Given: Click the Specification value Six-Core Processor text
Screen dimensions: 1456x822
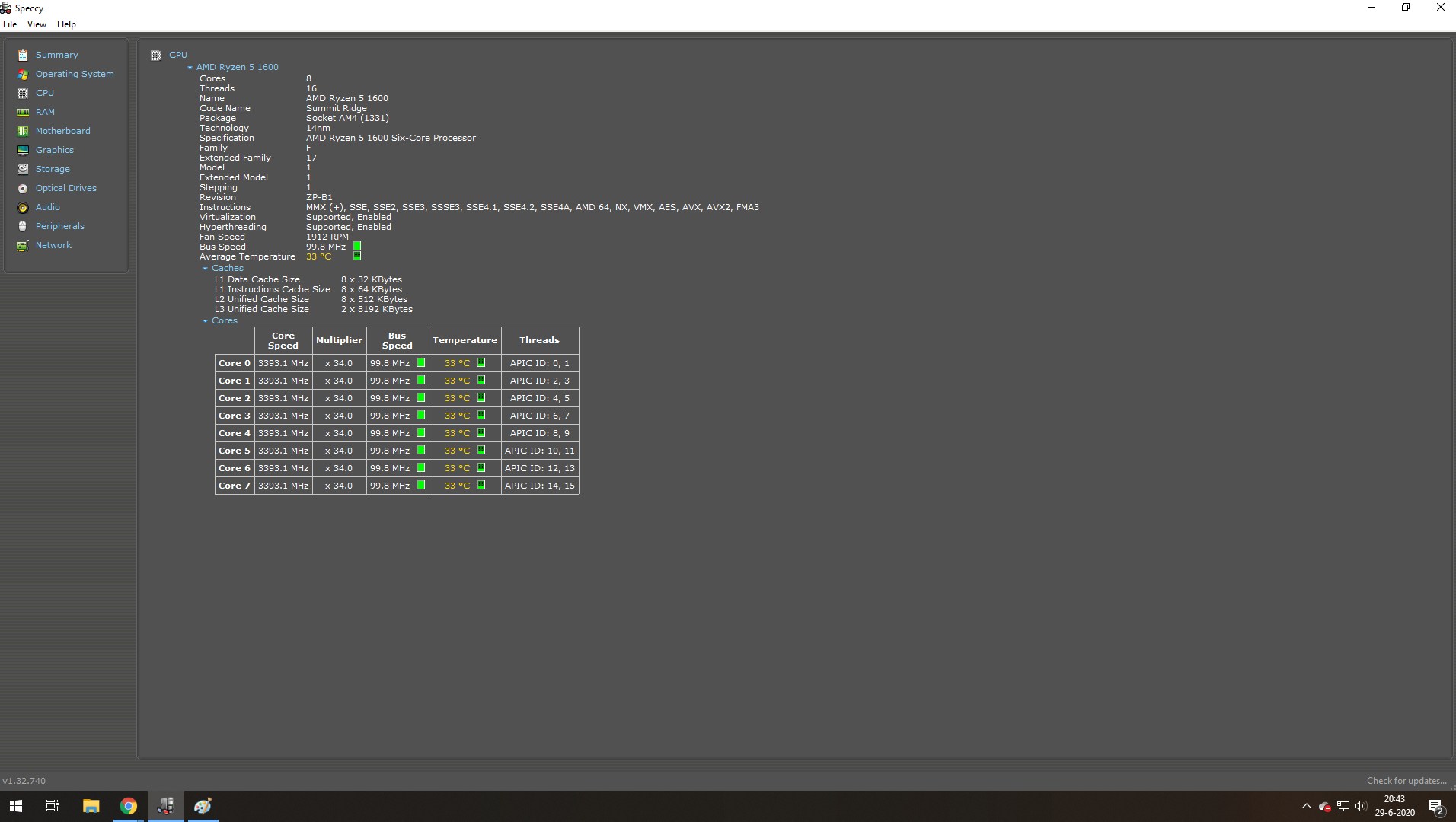Looking at the screenshot, I should click(391, 138).
